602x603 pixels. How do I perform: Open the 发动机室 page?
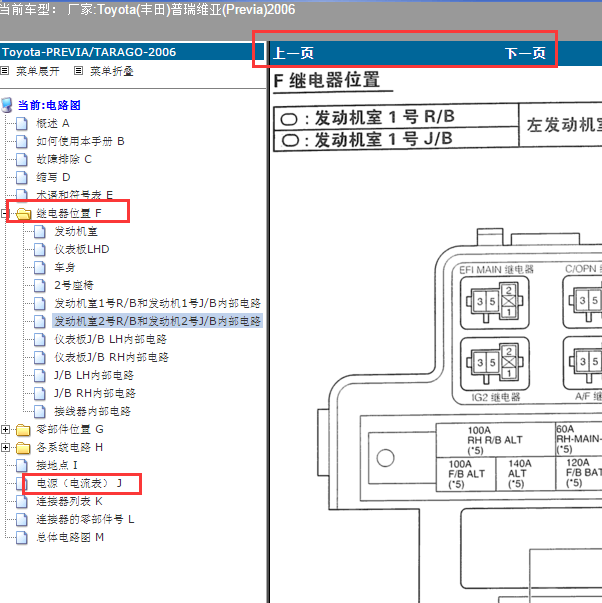(76, 231)
